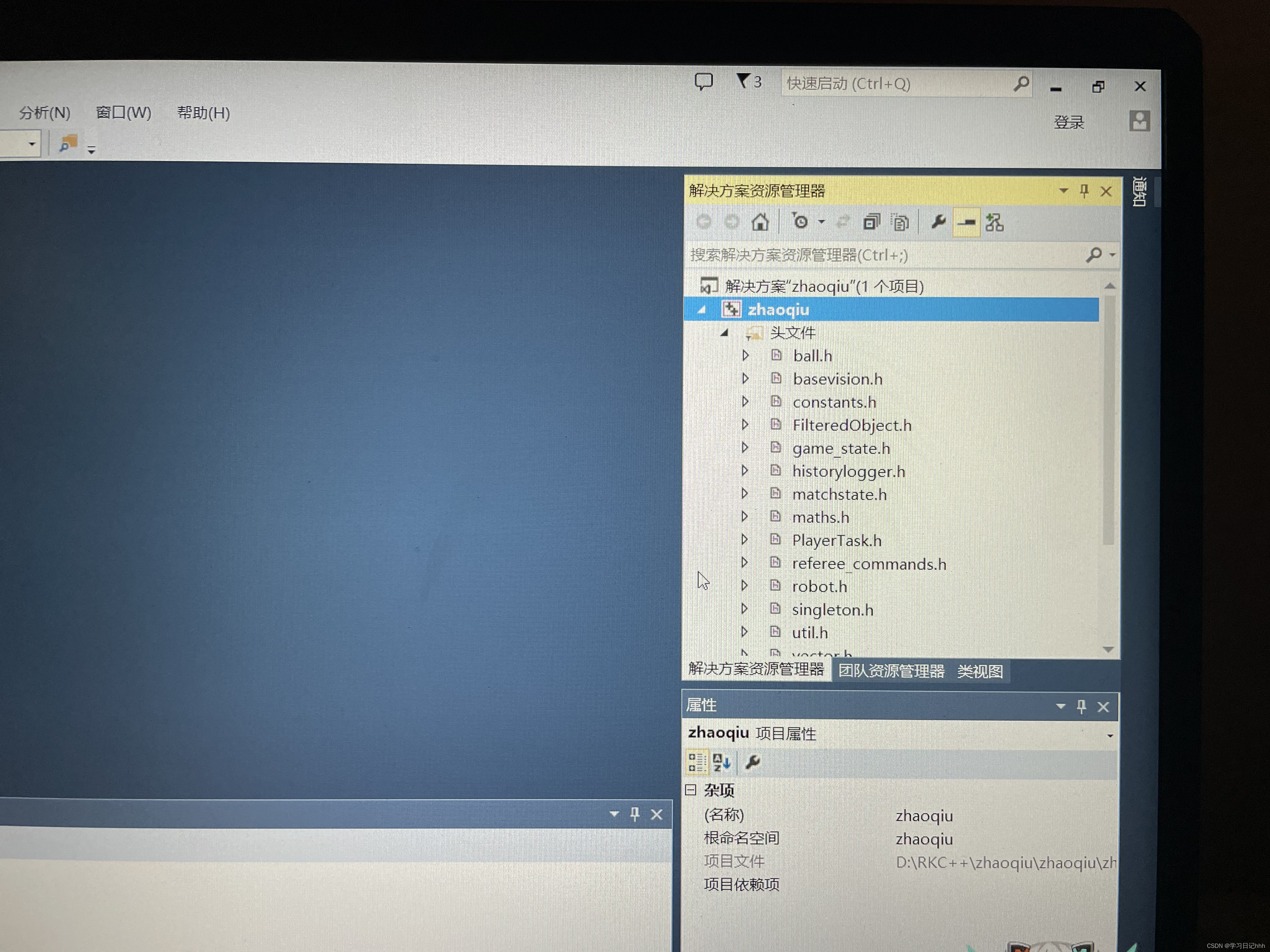Click the Pending Changes Filter clock icon
The width and height of the screenshot is (1270, 952).
click(800, 222)
